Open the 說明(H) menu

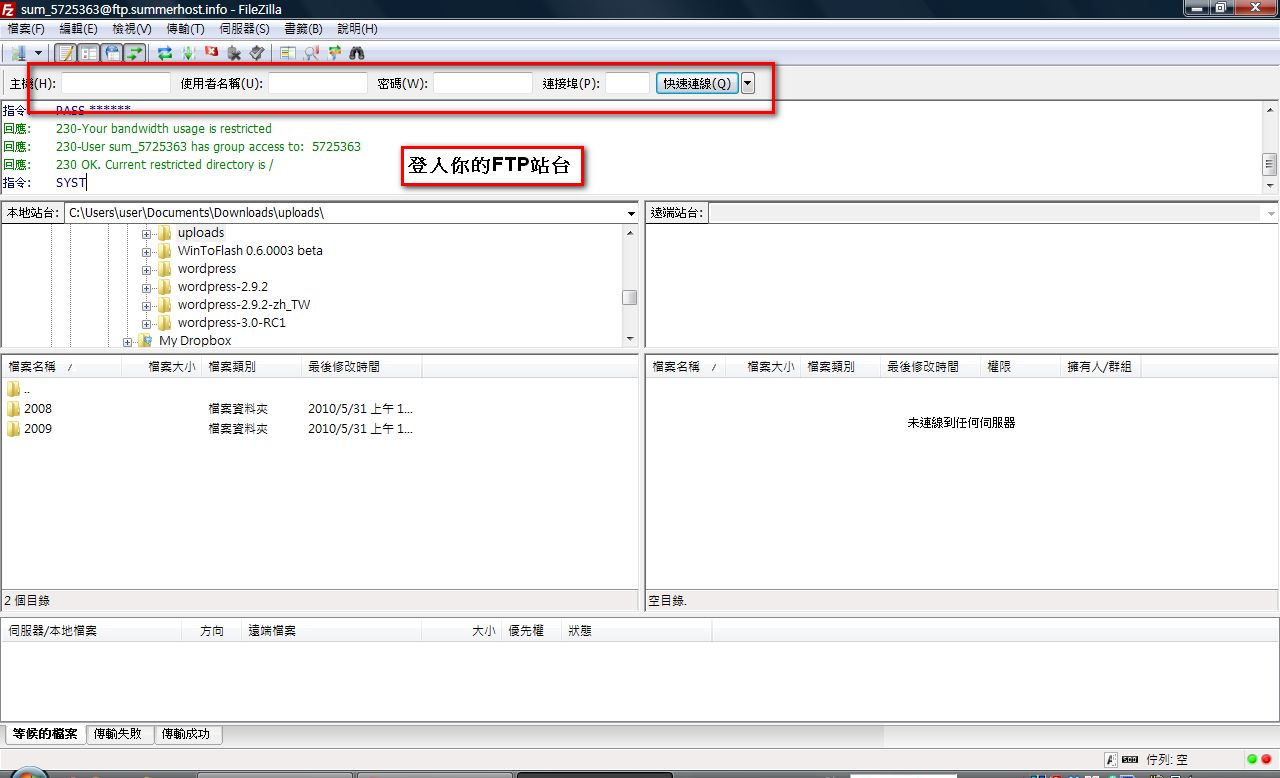coord(357,29)
